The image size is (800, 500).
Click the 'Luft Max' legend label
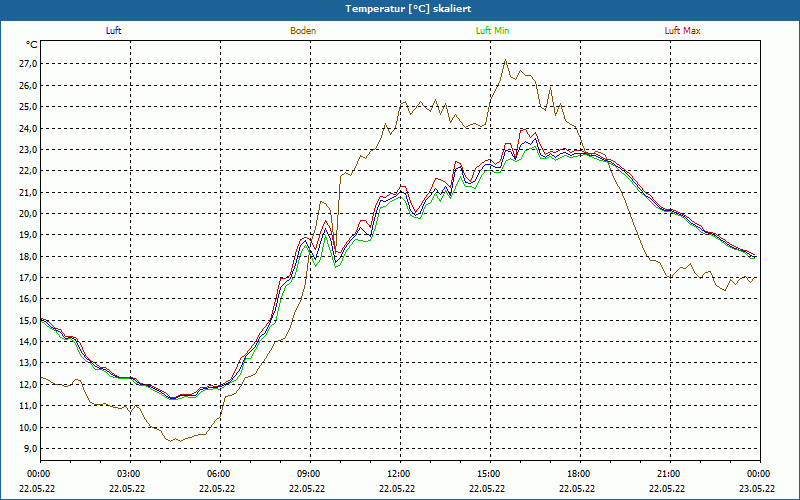pyautogui.click(x=682, y=31)
